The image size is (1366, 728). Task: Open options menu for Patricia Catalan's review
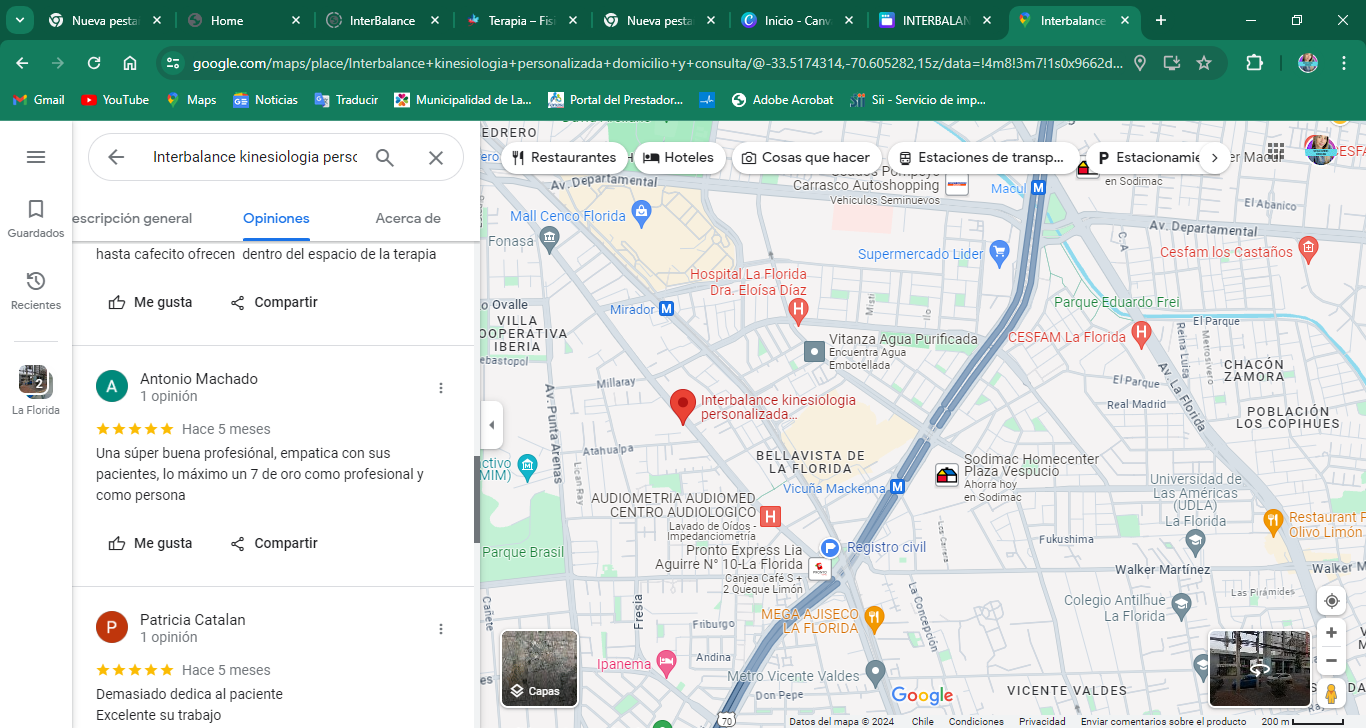[x=441, y=629]
